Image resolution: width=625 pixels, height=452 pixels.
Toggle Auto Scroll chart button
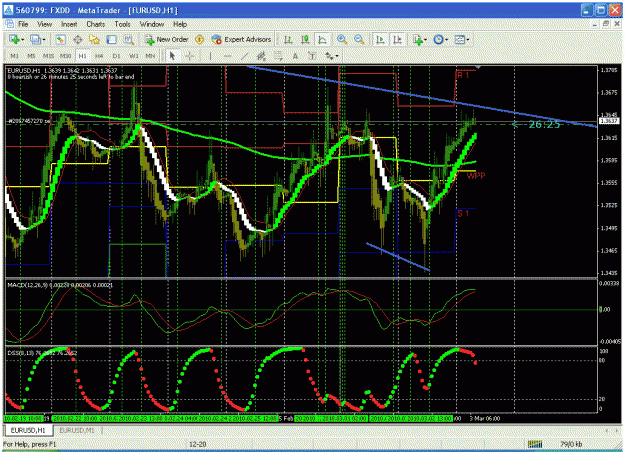click(380, 39)
